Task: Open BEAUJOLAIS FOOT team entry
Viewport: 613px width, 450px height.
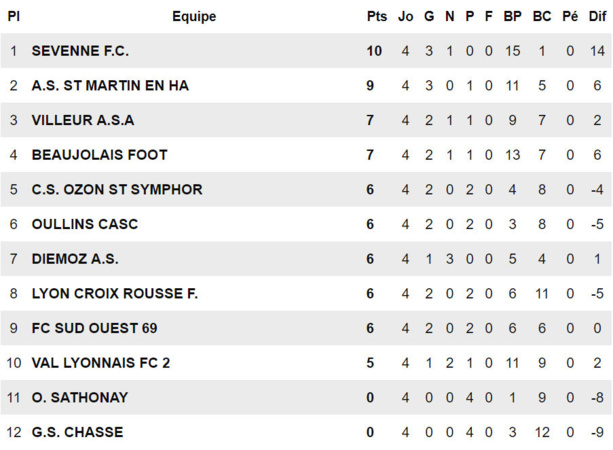Action: pyautogui.click(x=100, y=155)
